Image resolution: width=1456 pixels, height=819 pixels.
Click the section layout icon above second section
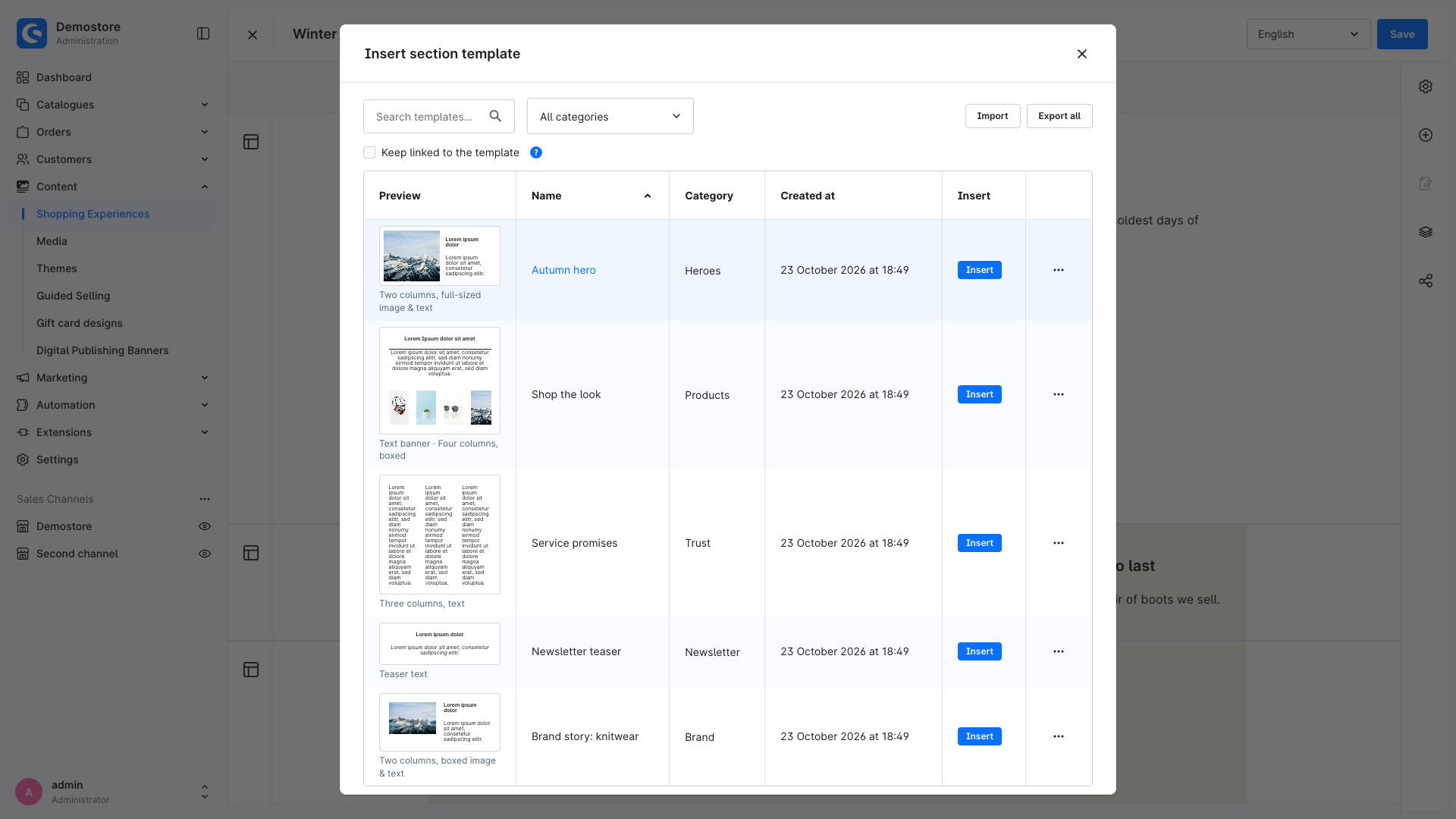click(251, 553)
